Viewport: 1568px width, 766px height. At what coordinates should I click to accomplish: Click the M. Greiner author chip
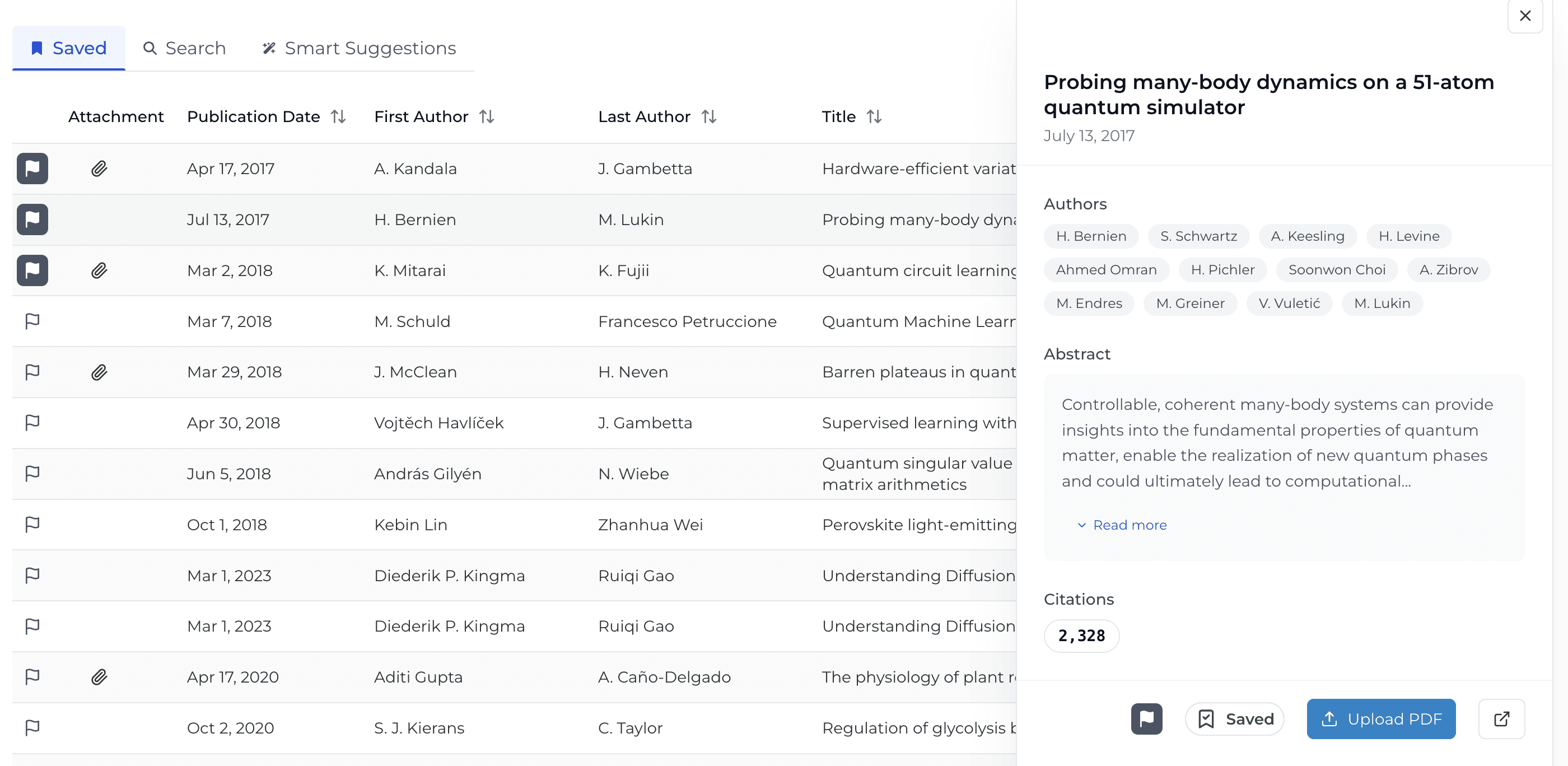[1189, 303]
